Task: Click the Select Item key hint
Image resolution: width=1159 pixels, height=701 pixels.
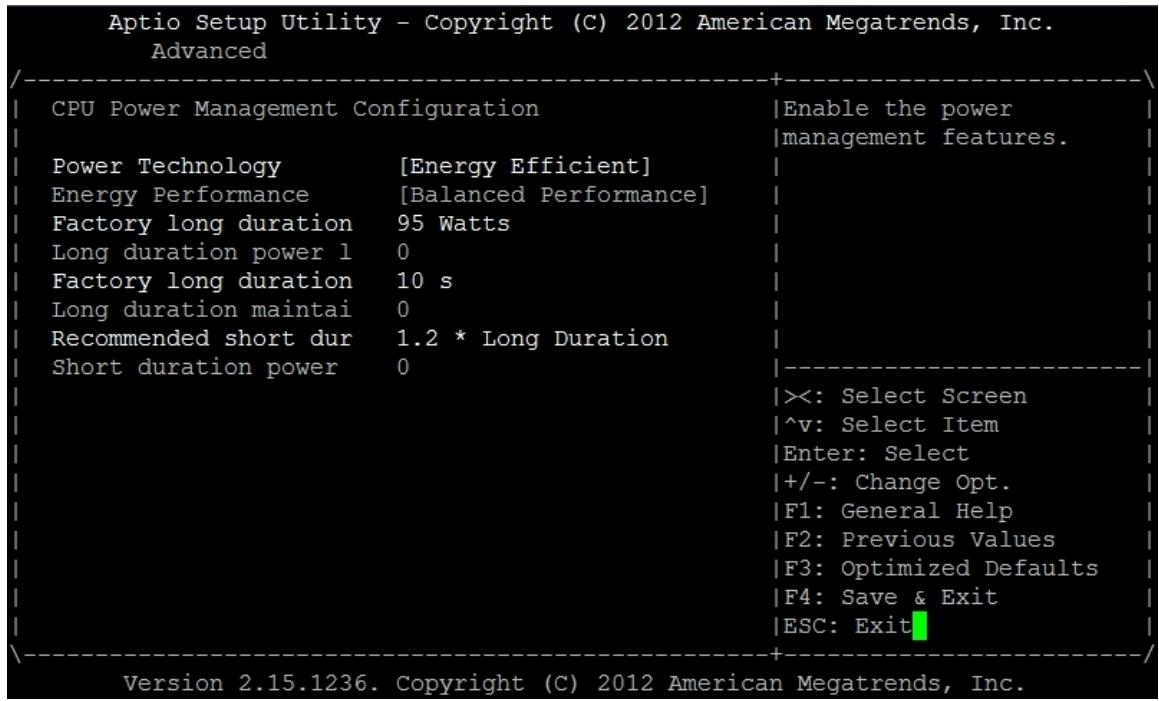Action: click(x=891, y=425)
